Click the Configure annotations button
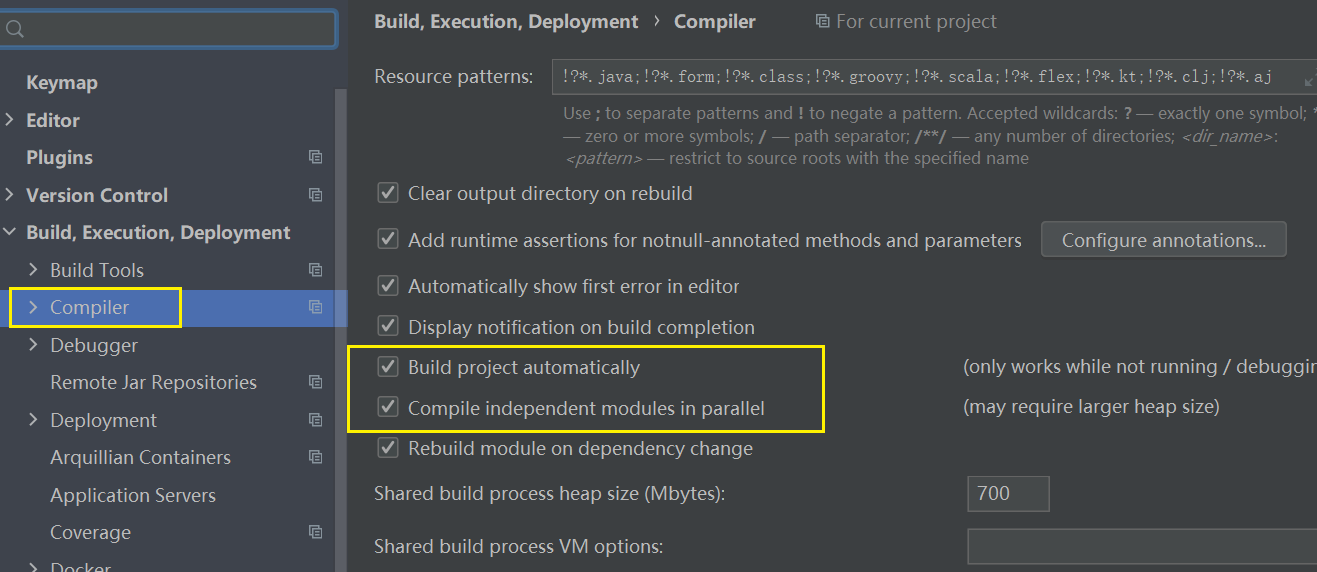1317x572 pixels. coord(1163,240)
